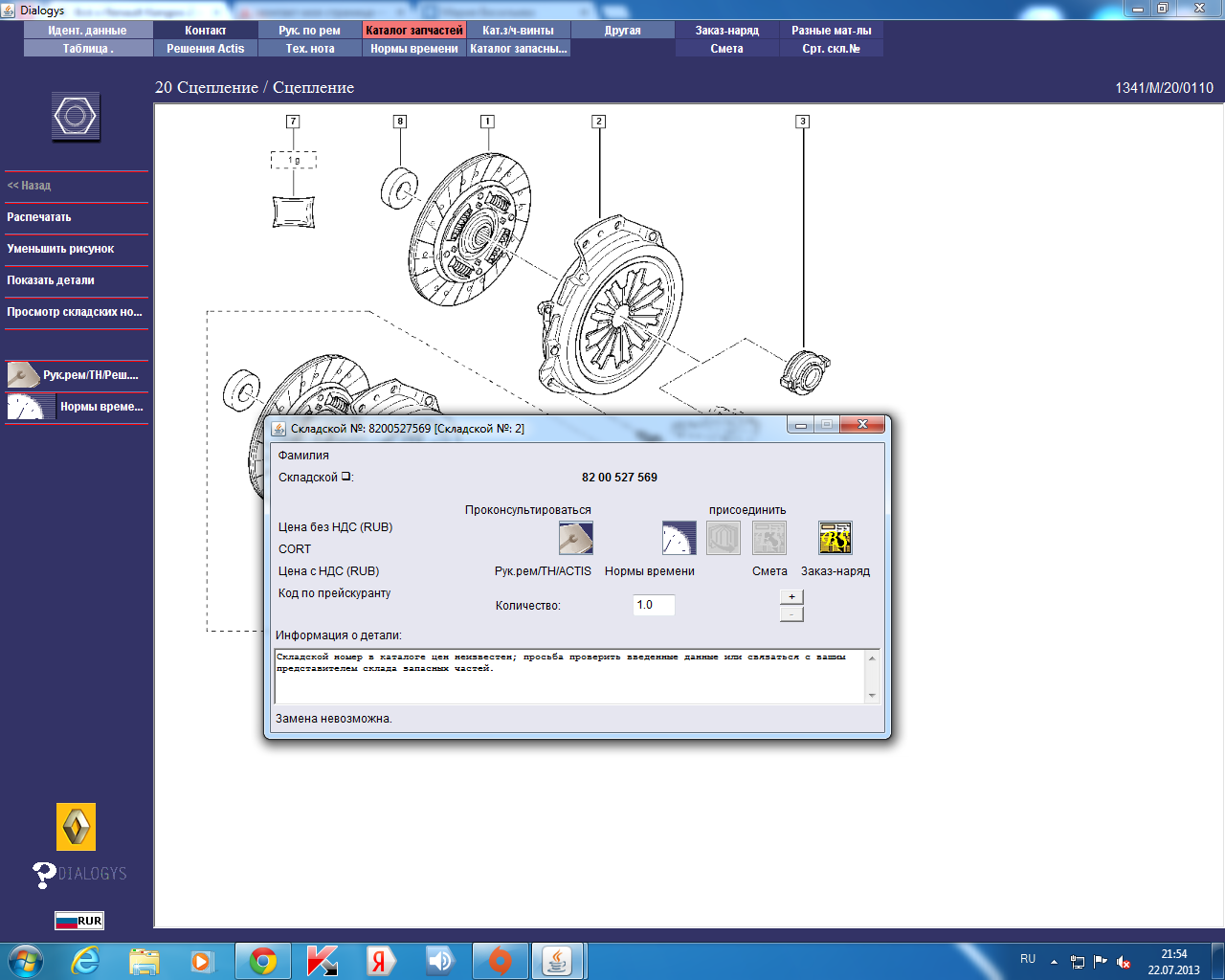1225x980 pixels.
Task: Close the Складской № dialog
Action: pos(862,425)
